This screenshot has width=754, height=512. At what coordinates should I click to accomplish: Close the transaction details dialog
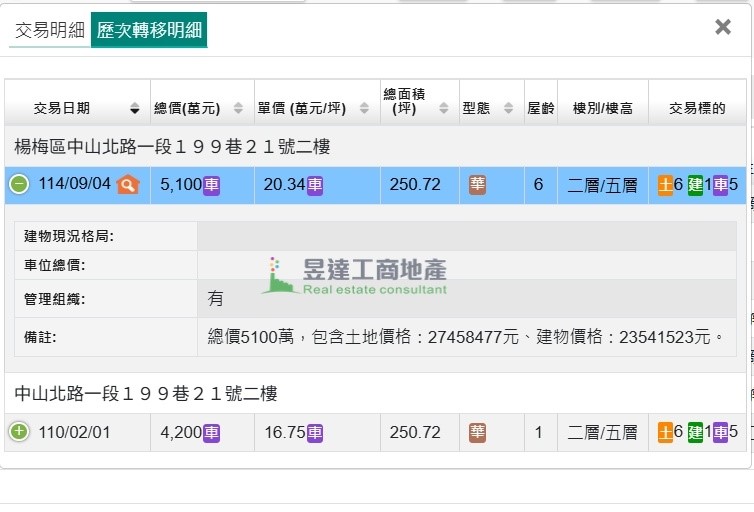point(723,27)
